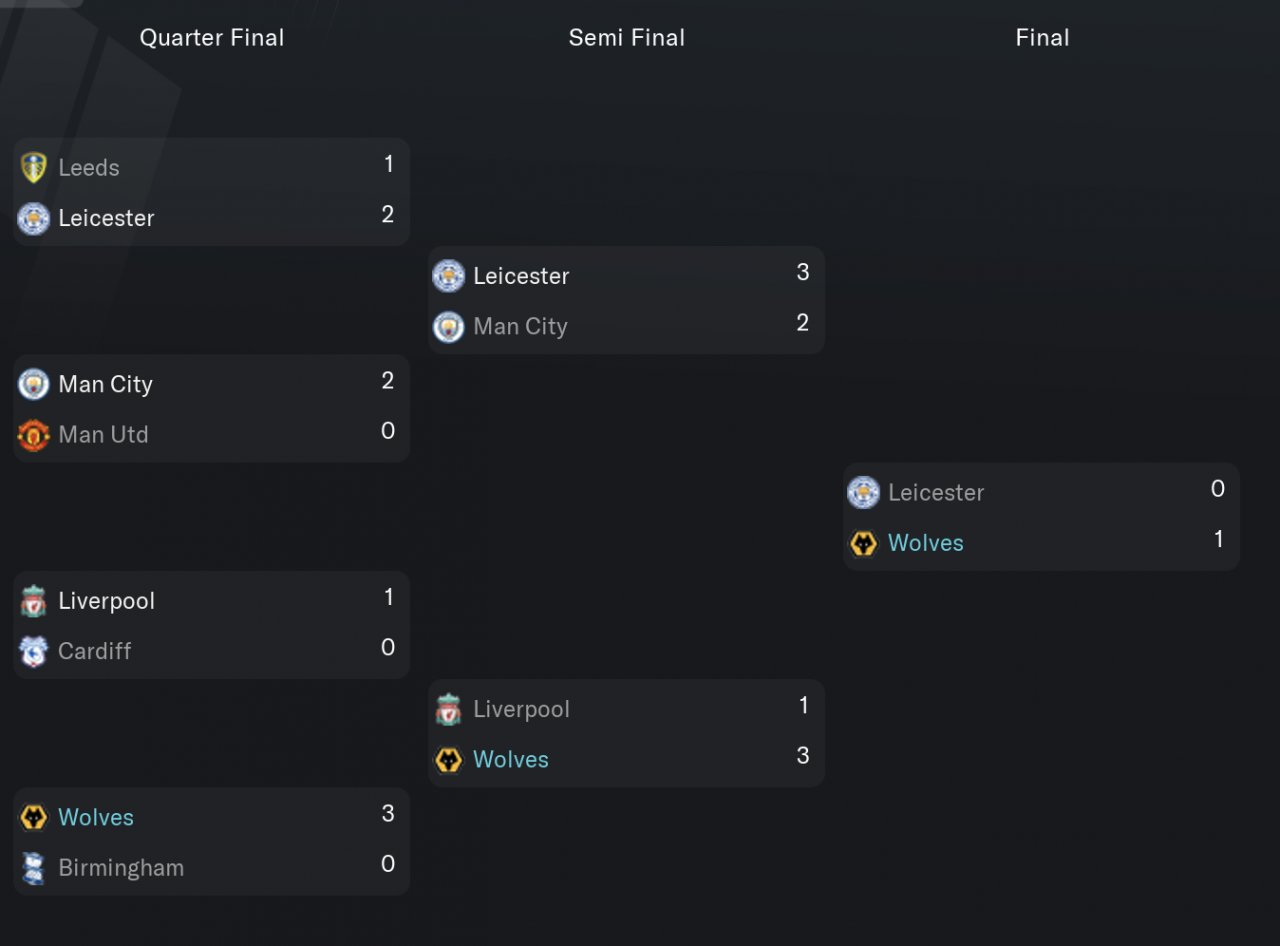Click the Final column heading
The height and width of the screenshot is (946, 1280).
click(1042, 38)
